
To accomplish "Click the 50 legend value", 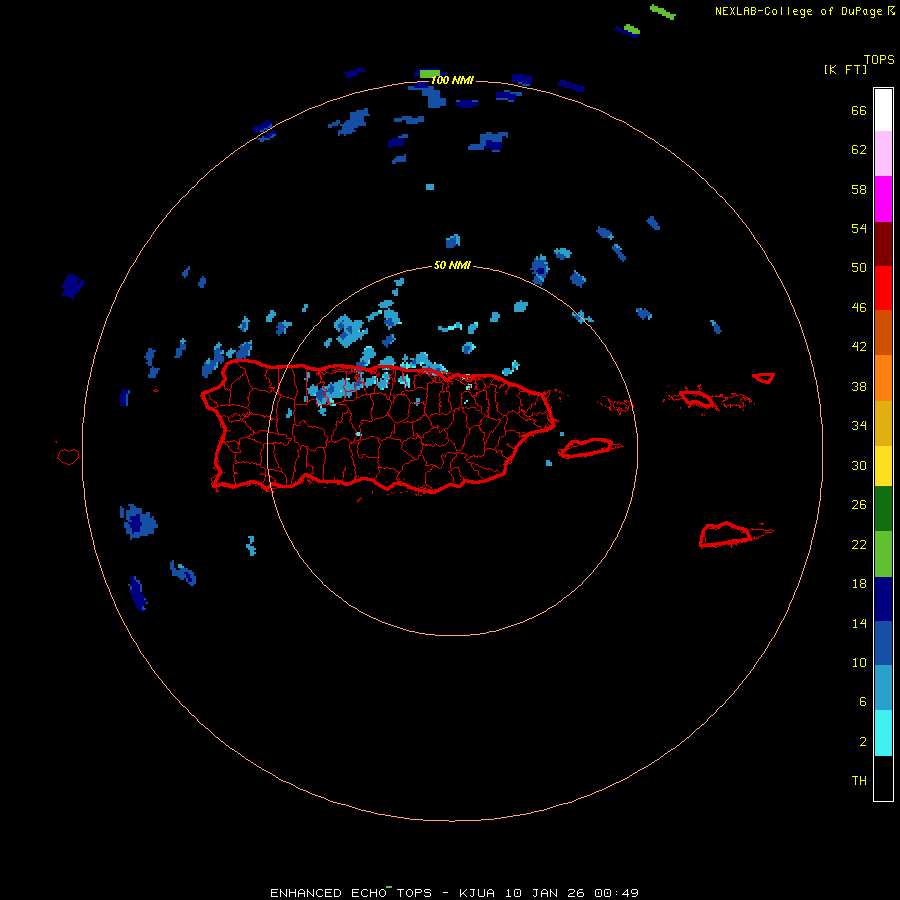I will (859, 267).
